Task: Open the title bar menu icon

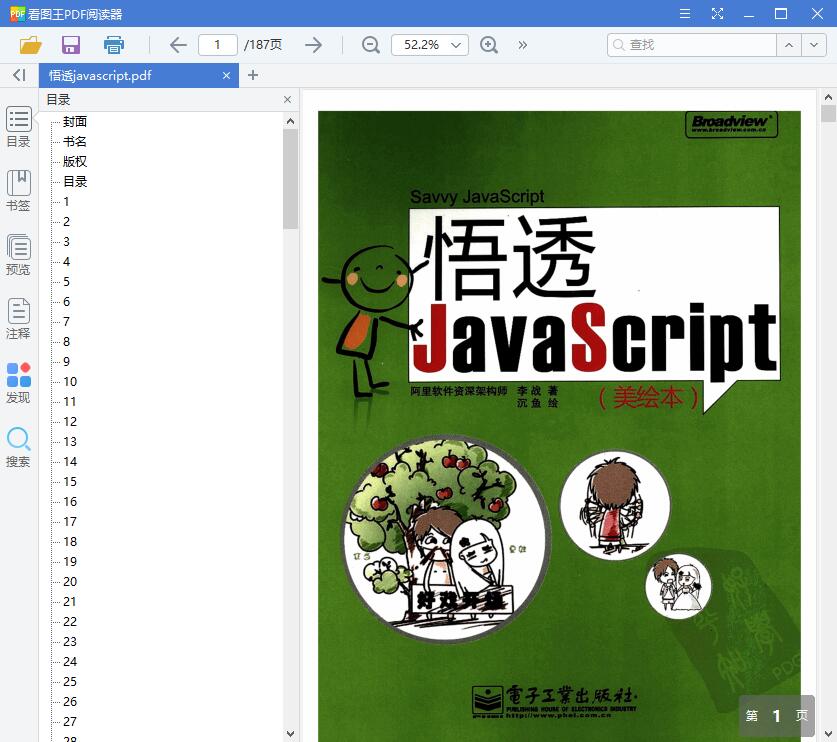Action: (x=685, y=14)
